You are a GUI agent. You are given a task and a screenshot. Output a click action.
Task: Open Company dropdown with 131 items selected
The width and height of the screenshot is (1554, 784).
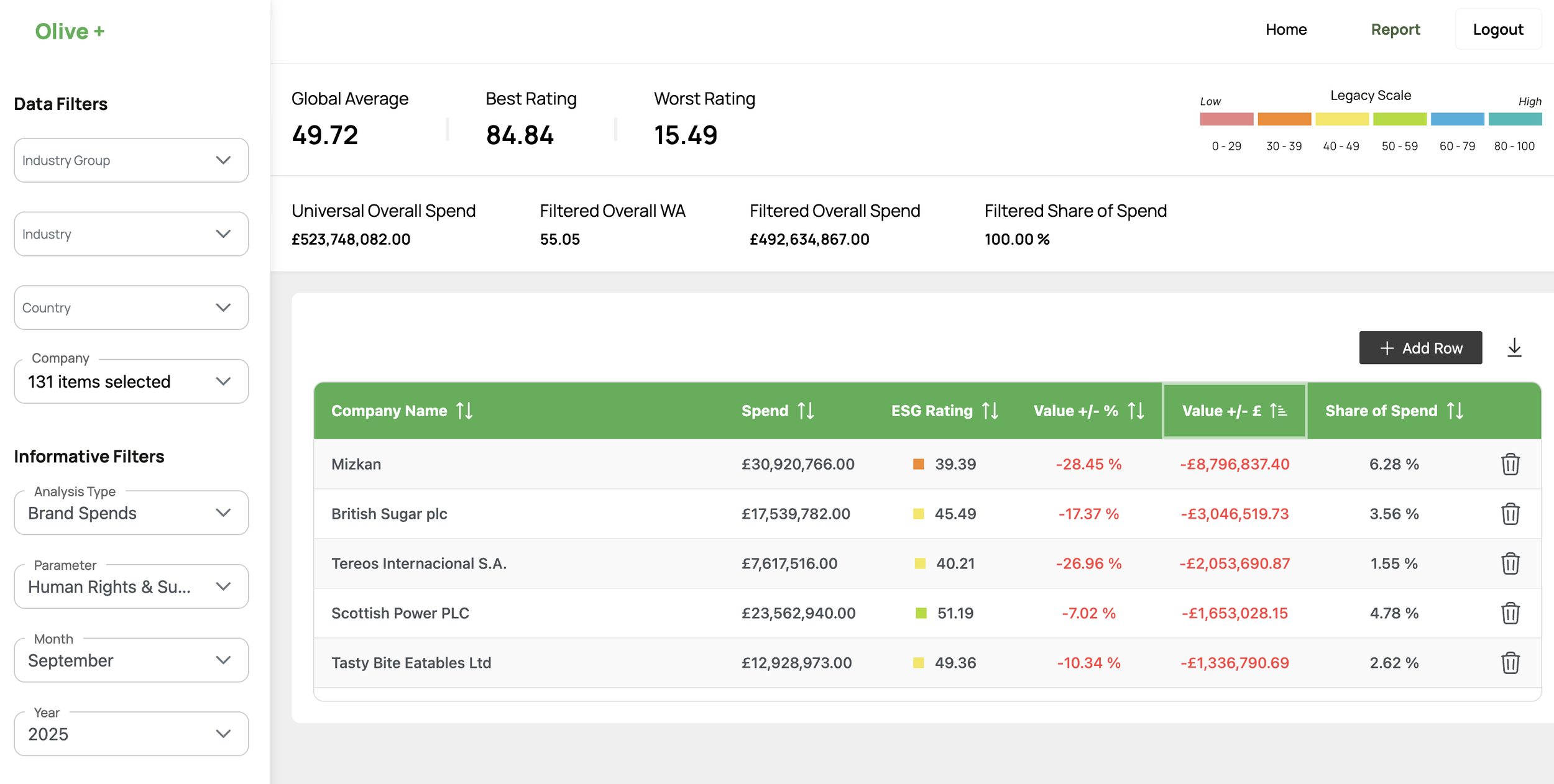131,381
